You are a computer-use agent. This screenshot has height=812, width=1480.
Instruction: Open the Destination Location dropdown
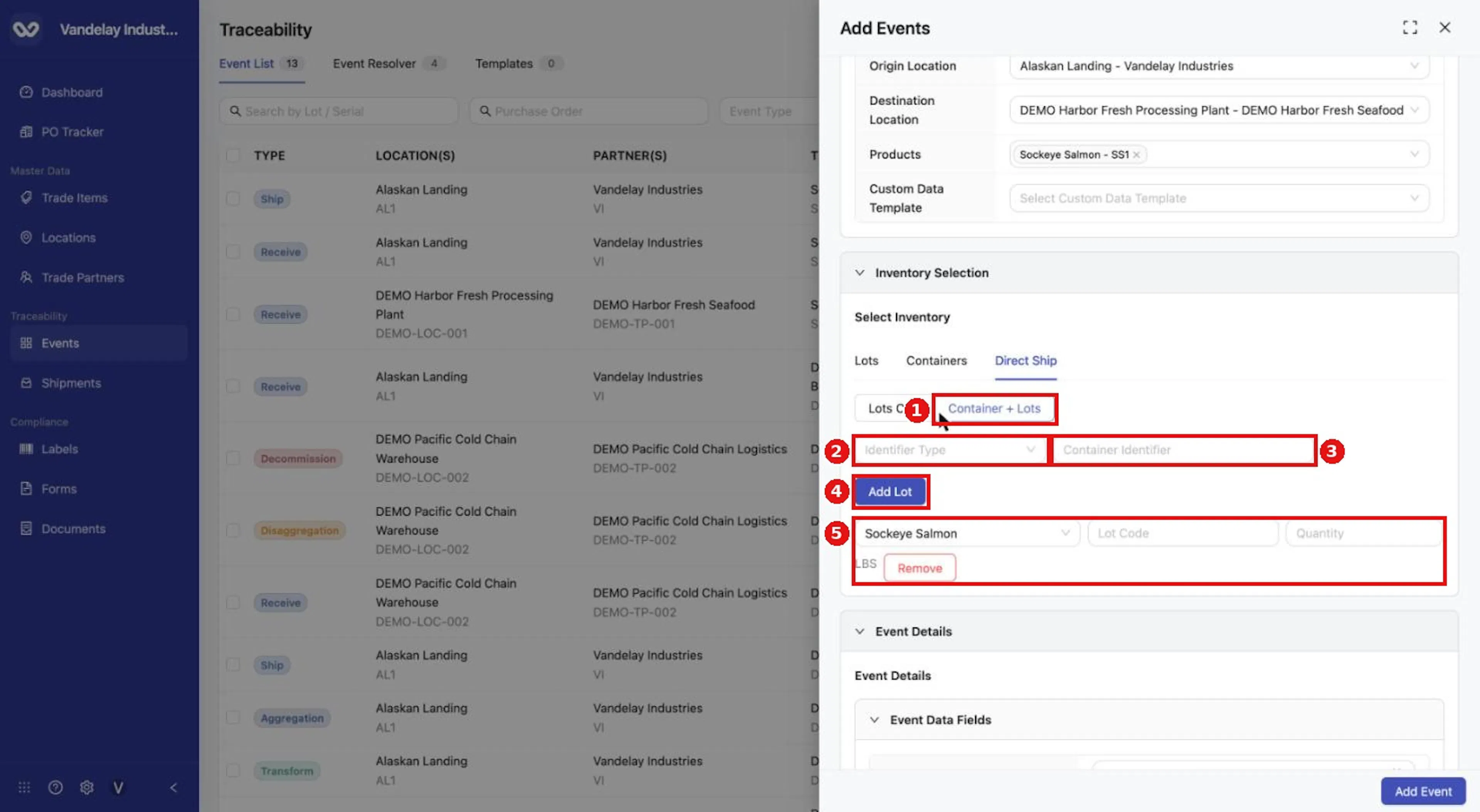tap(1219, 110)
